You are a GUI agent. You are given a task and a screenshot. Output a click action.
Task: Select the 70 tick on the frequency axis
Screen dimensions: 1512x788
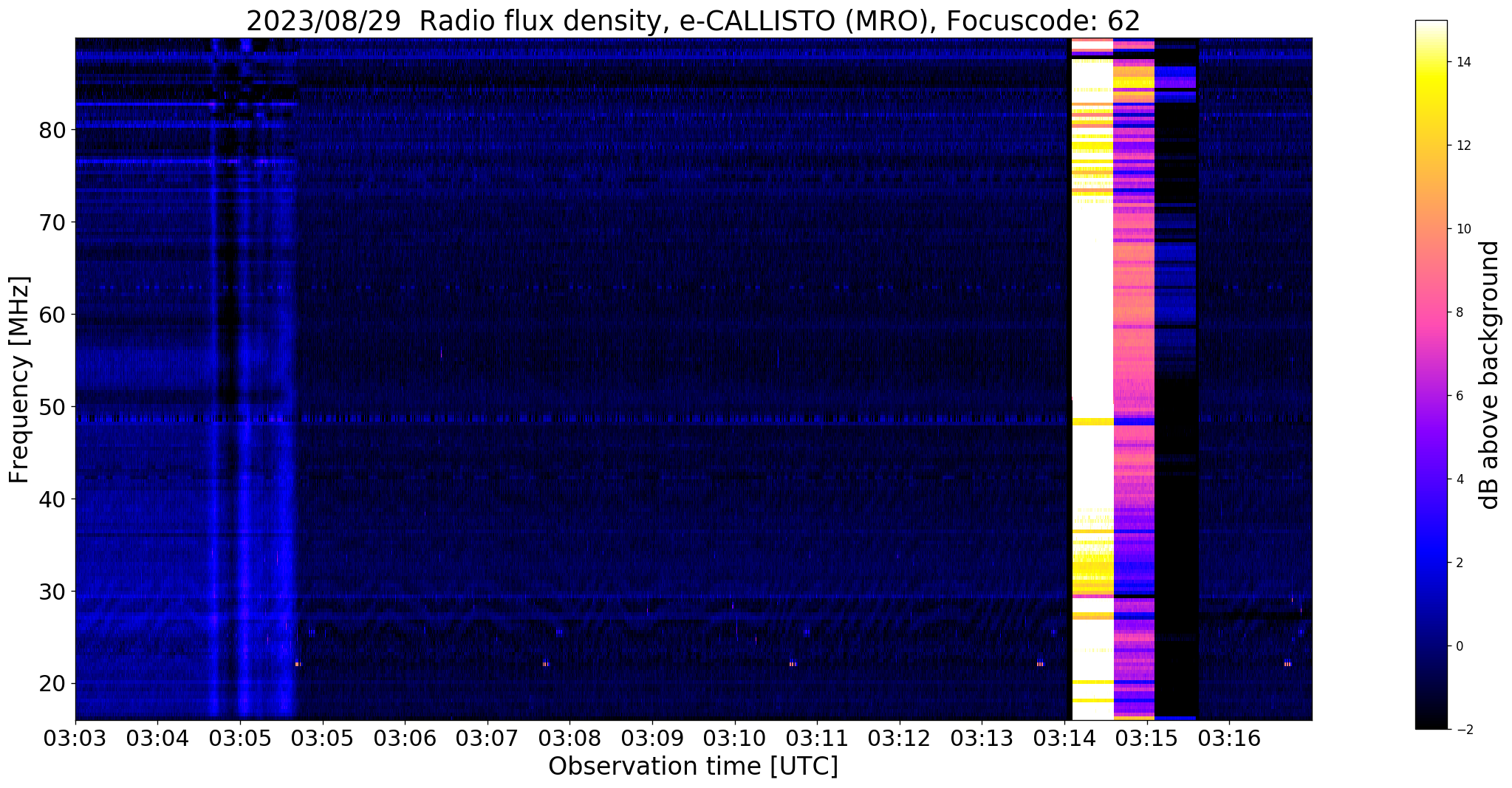pyautogui.click(x=52, y=222)
